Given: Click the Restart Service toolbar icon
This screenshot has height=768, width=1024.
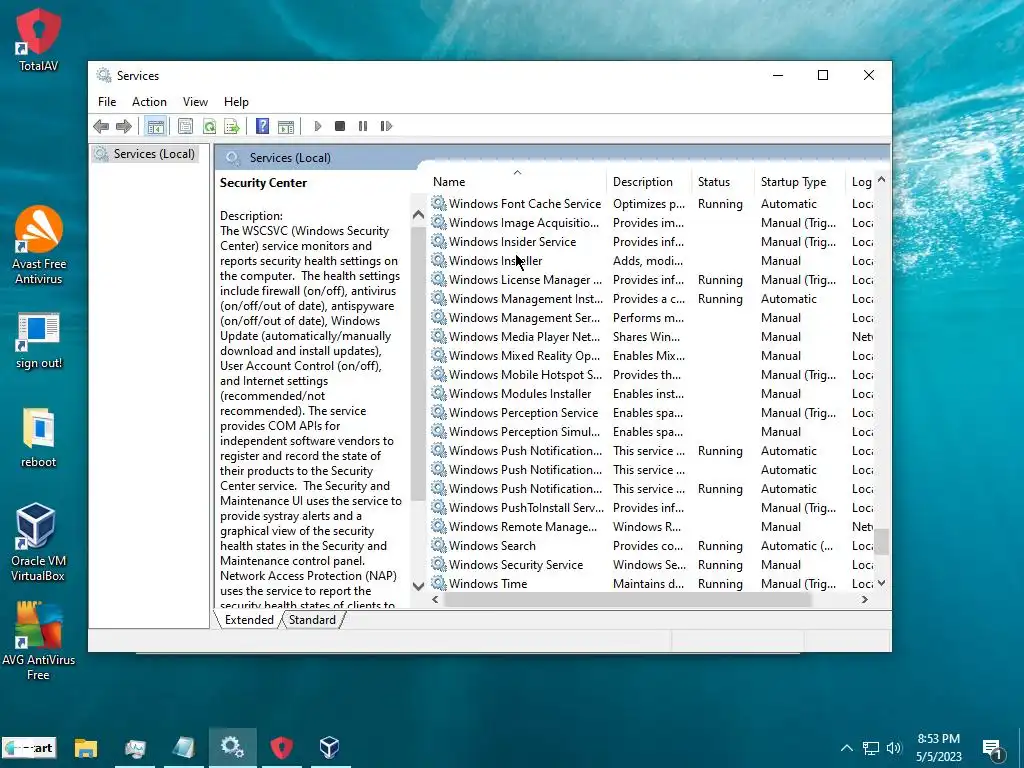Looking at the screenshot, I should coord(386,126).
